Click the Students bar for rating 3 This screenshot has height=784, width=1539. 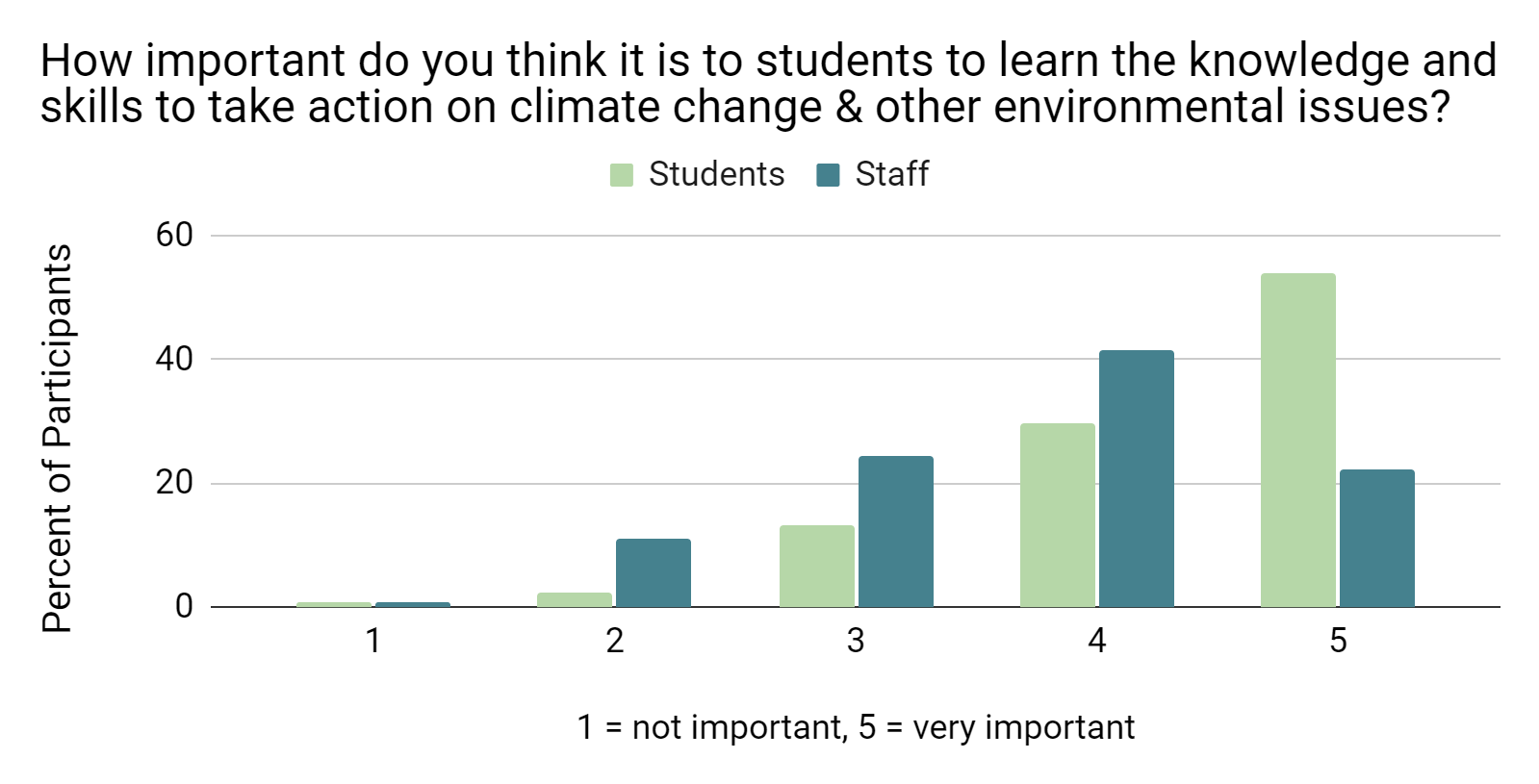coord(816,566)
